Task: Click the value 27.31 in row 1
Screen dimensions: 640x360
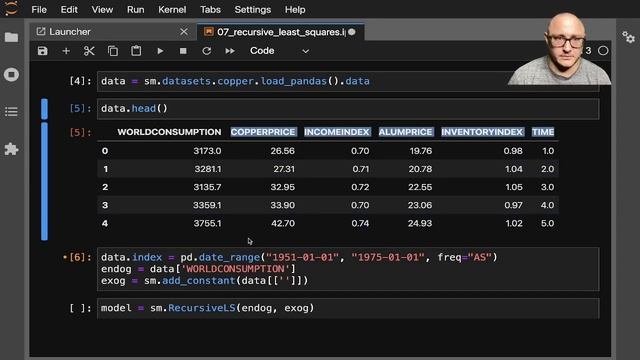Action: pyautogui.click(x=283, y=169)
